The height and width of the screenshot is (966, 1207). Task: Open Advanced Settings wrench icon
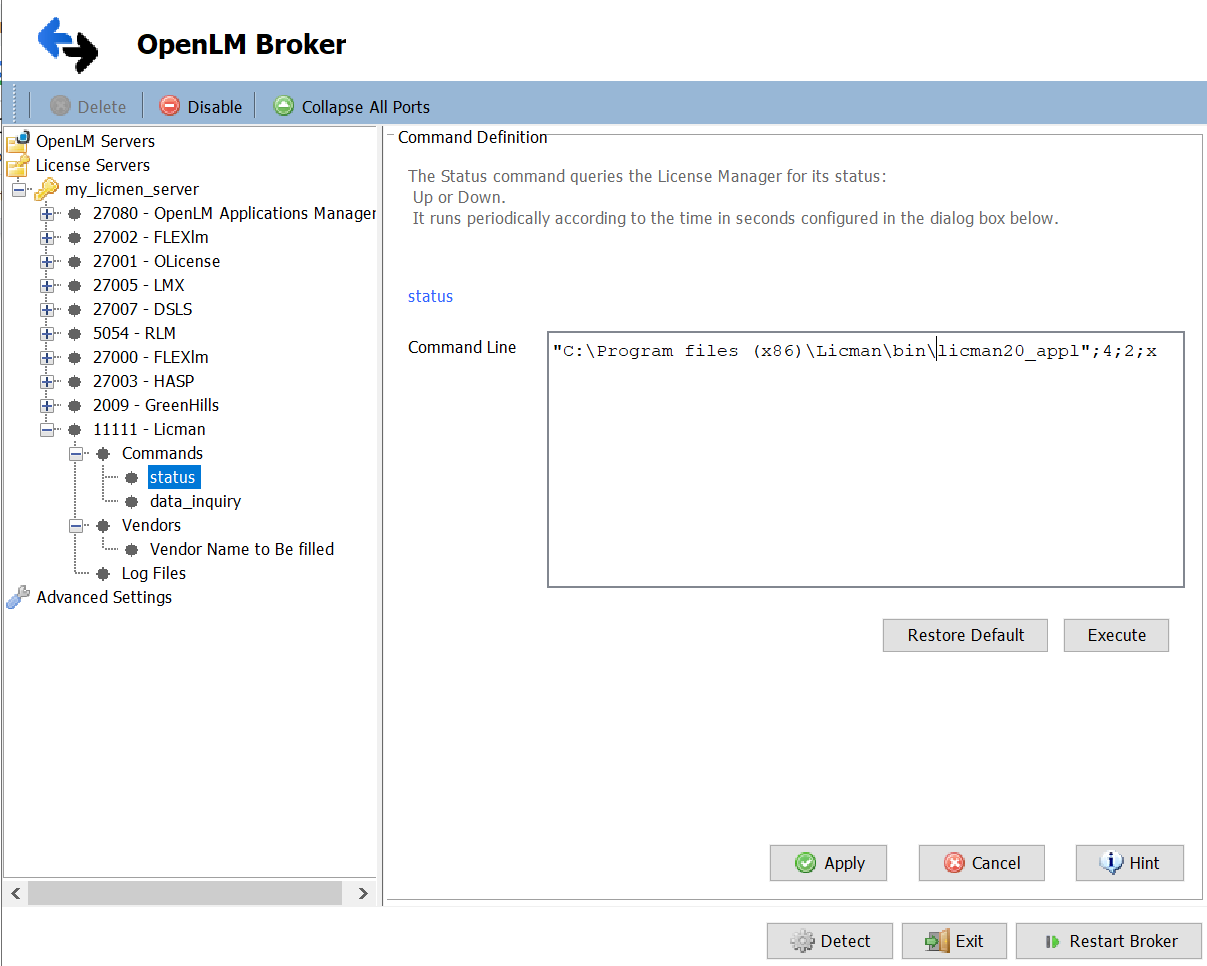[x=18, y=598]
